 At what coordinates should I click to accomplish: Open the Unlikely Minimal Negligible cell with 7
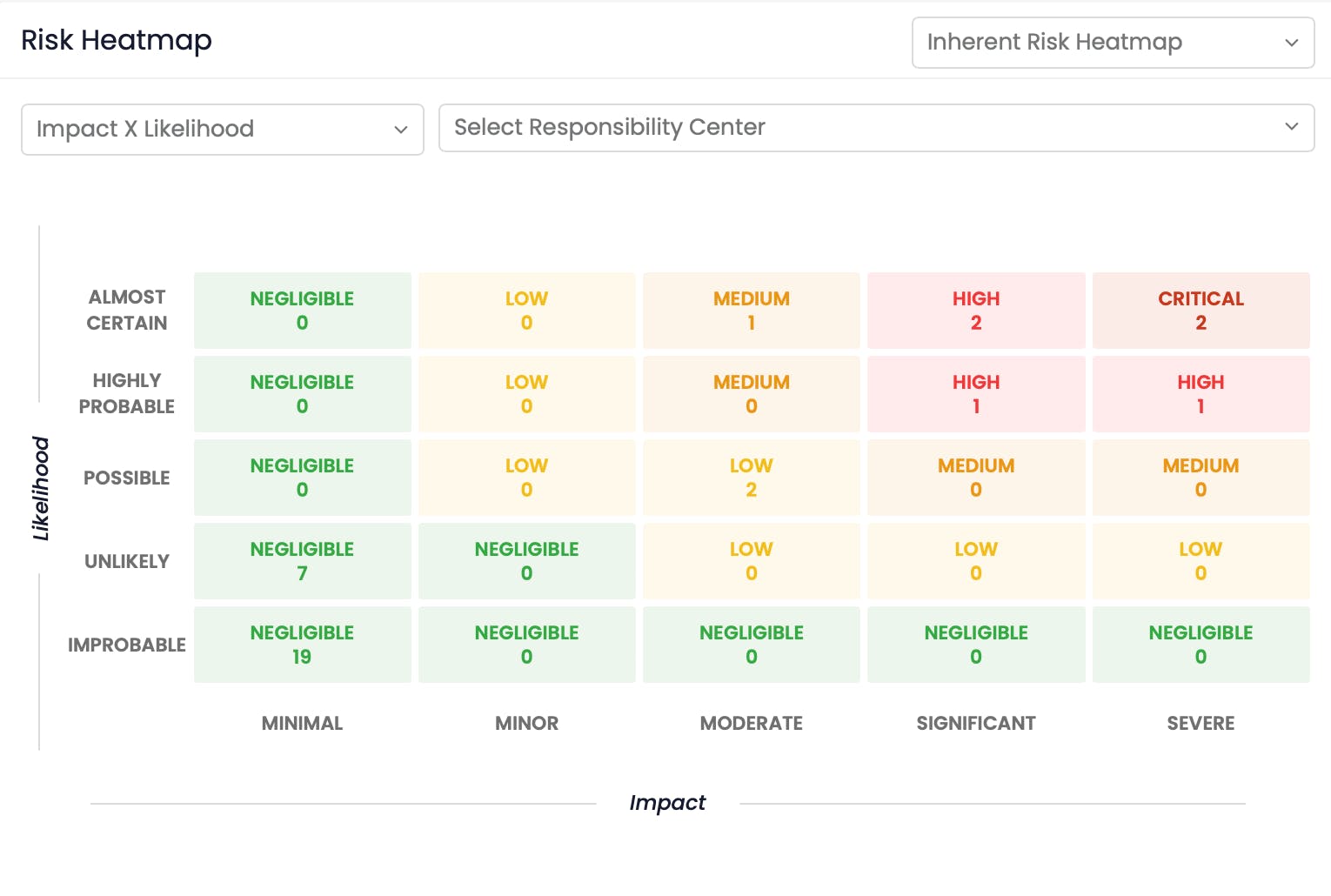(302, 561)
